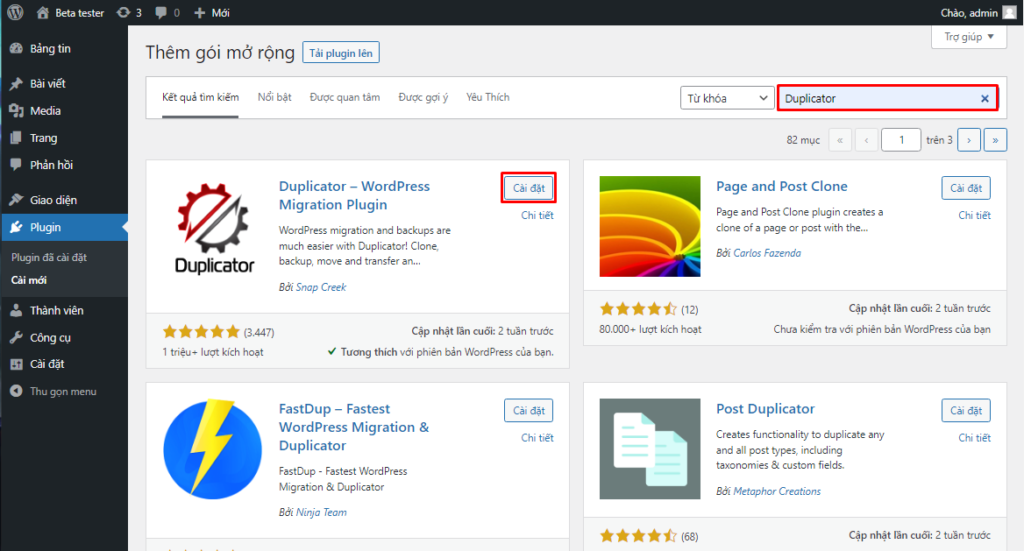Switch to the Nổi bật tab

coord(274,97)
